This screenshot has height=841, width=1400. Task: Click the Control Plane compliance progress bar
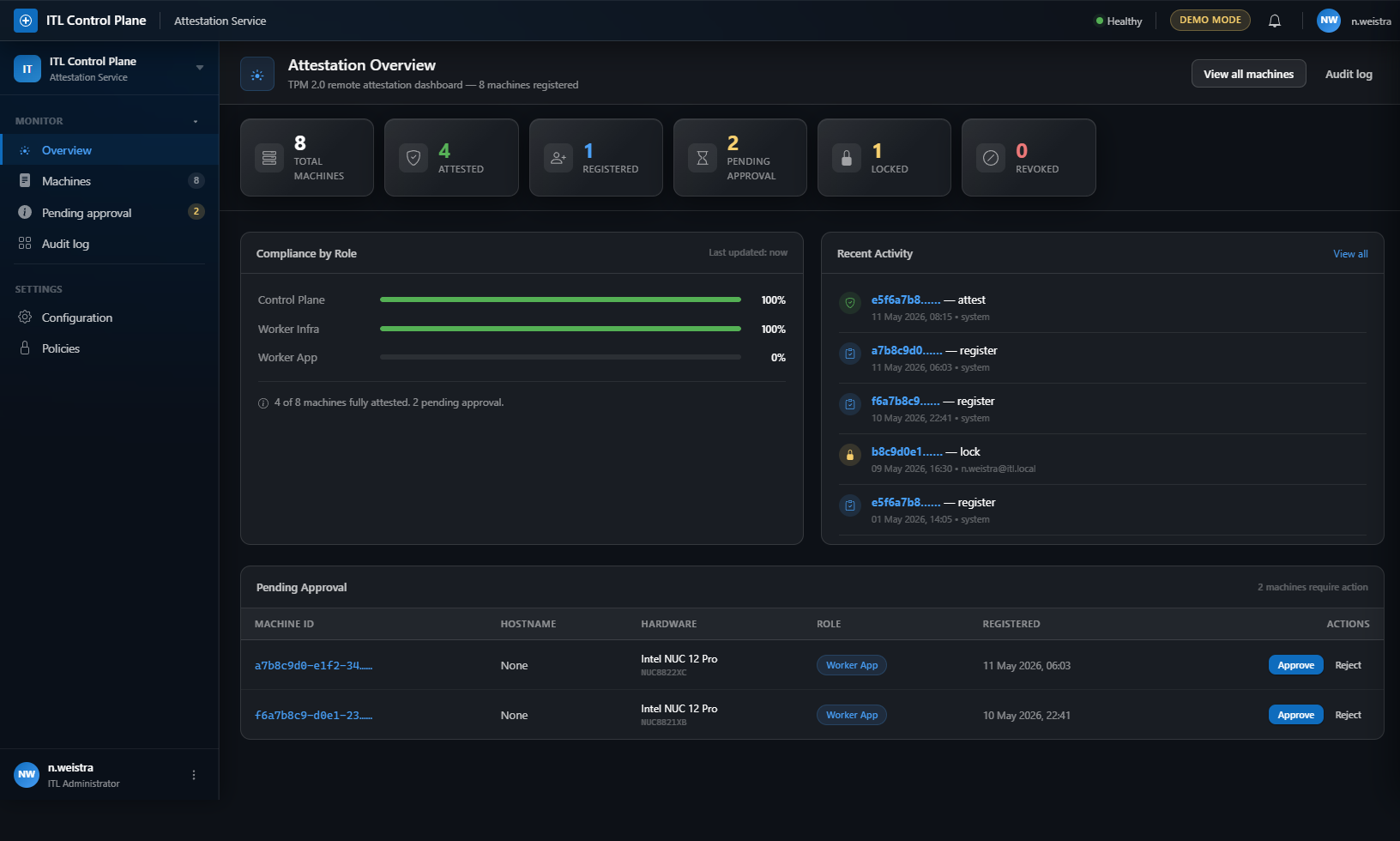560,299
